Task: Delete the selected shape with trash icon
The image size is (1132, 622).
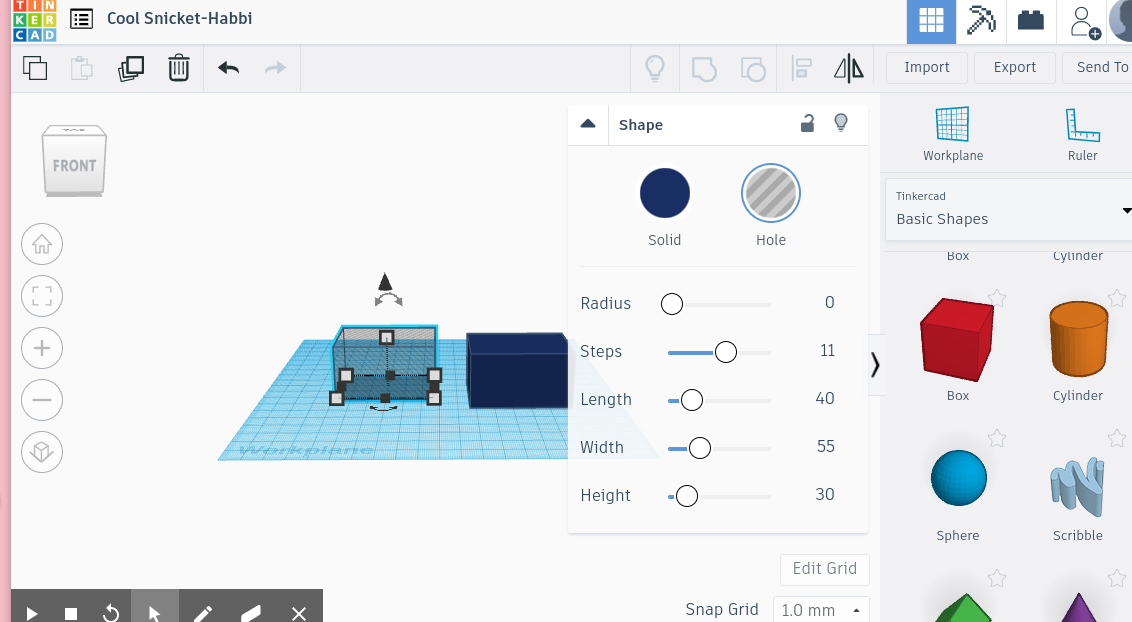Action: 178,68
